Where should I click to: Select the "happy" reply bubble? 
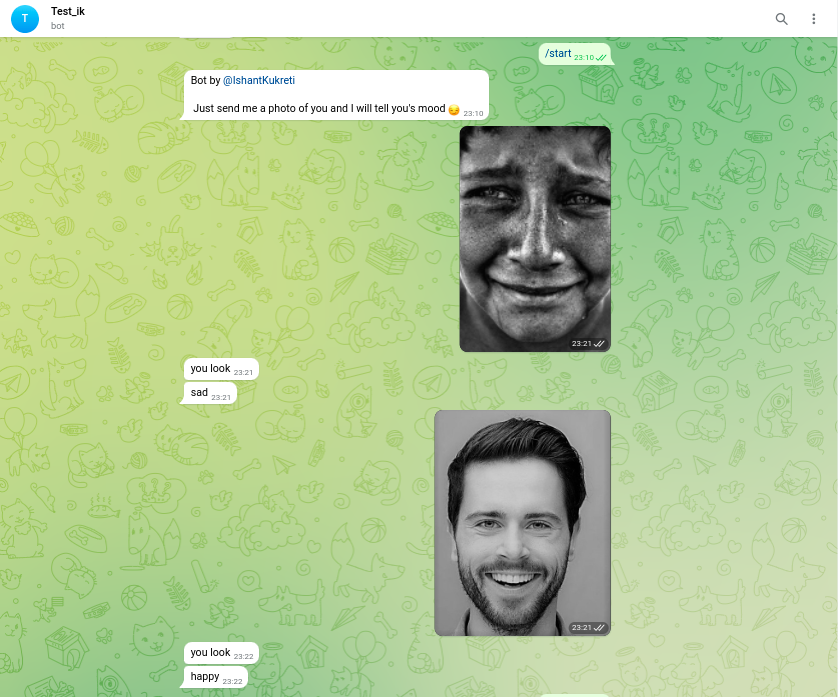point(205,677)
